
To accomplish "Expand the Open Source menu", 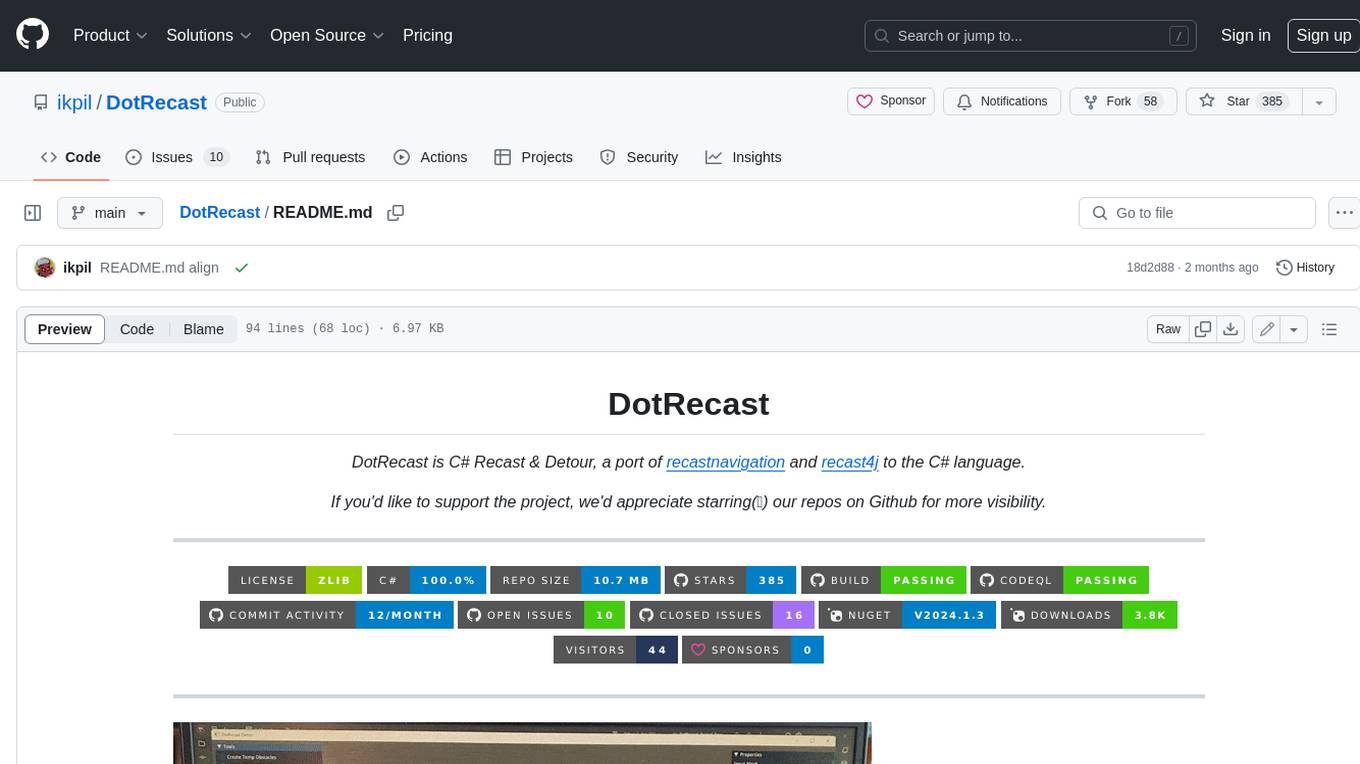I will point(327,35).
